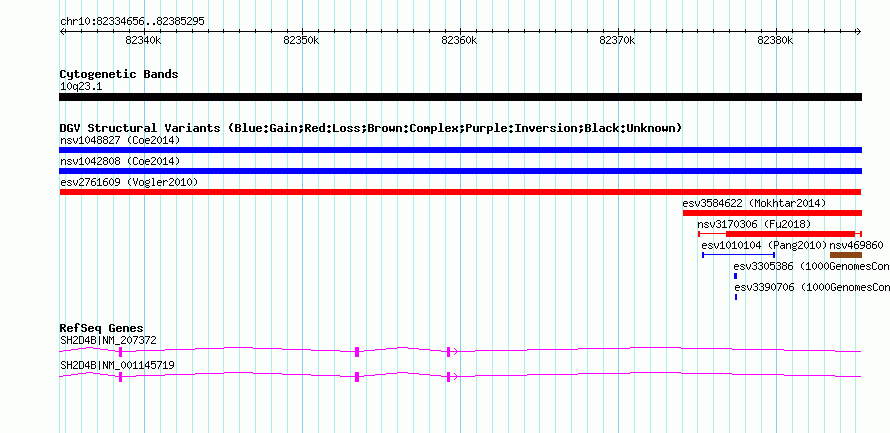This screenshot has height=433, width=890.
Task: Click the black 10q23.1 cytogenetic band bar
Action: click(460, 97)
